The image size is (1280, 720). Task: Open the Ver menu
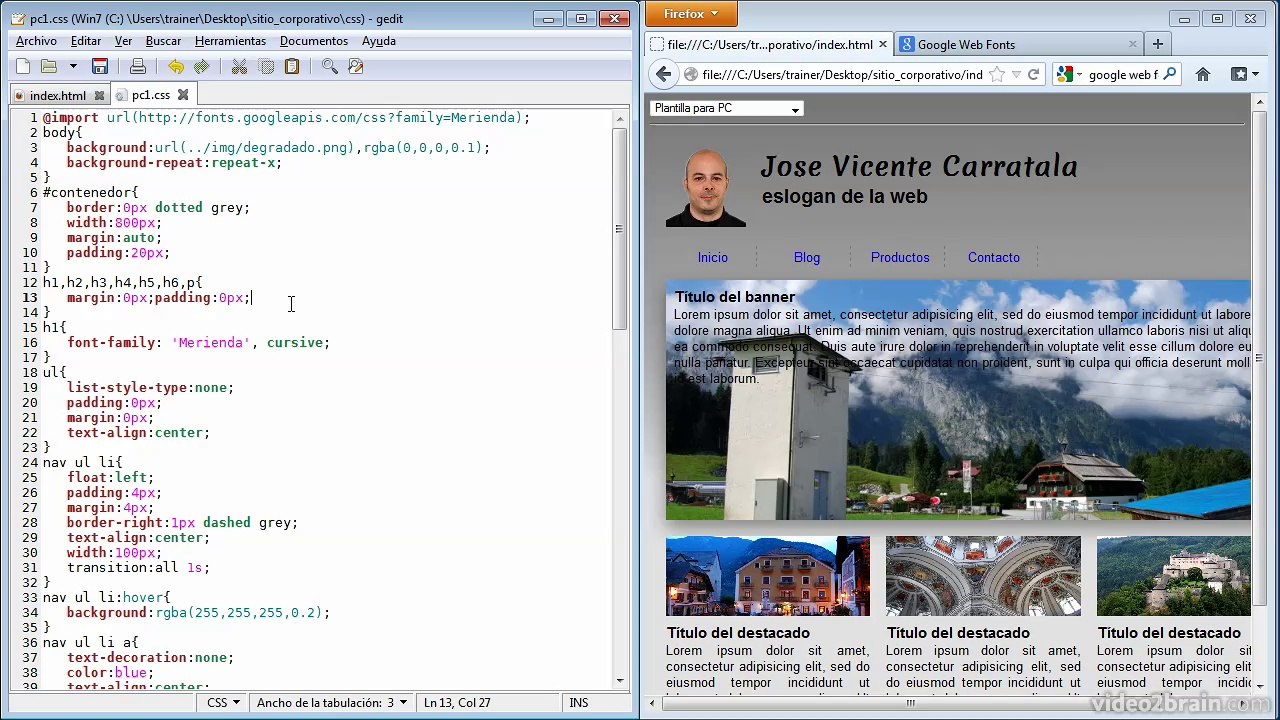click(123, 41)
